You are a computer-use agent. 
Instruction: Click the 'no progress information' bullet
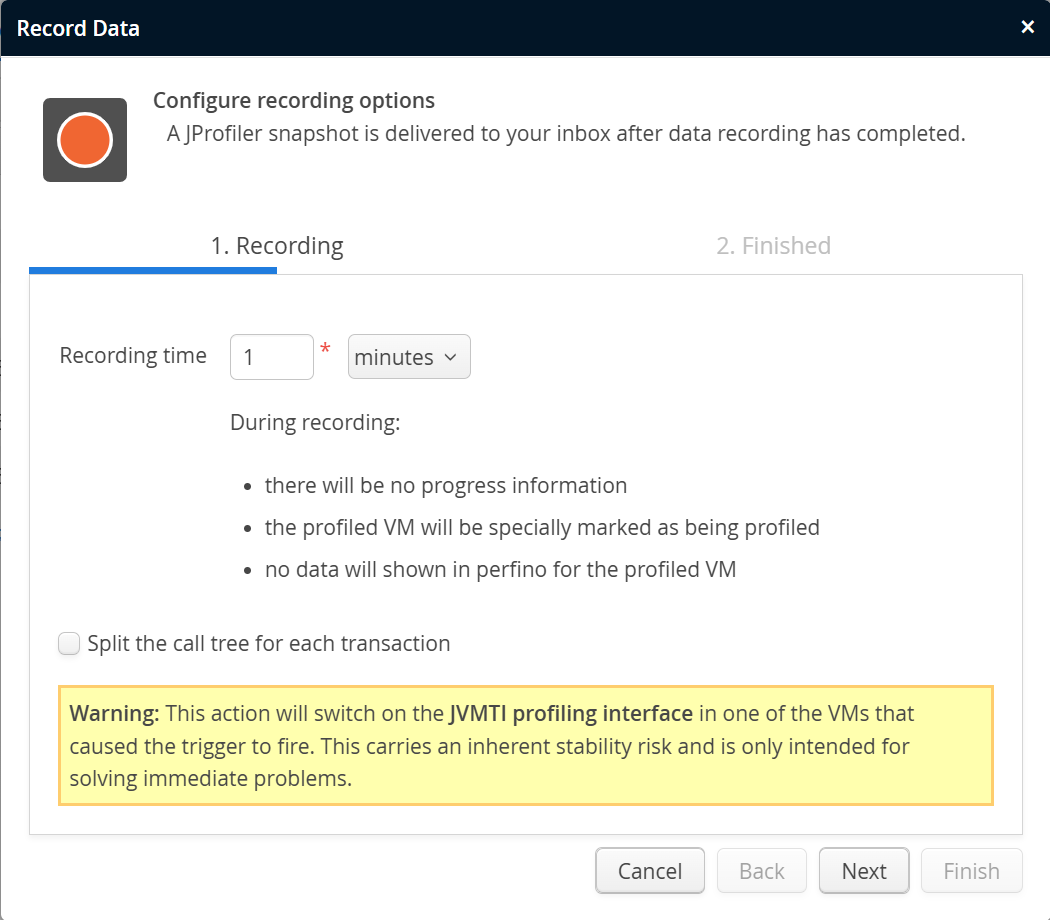[x=445, y=486]
